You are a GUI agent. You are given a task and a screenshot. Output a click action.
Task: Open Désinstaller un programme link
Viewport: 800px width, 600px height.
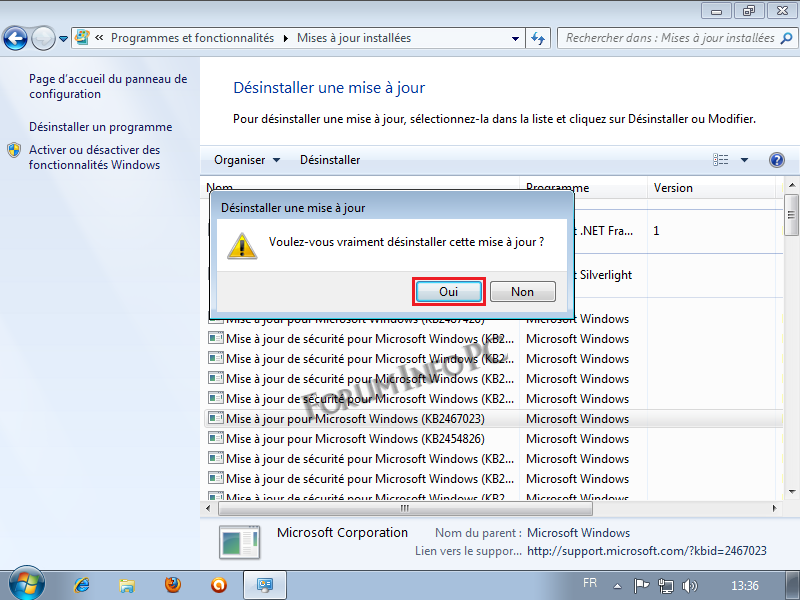click(101, 127)
